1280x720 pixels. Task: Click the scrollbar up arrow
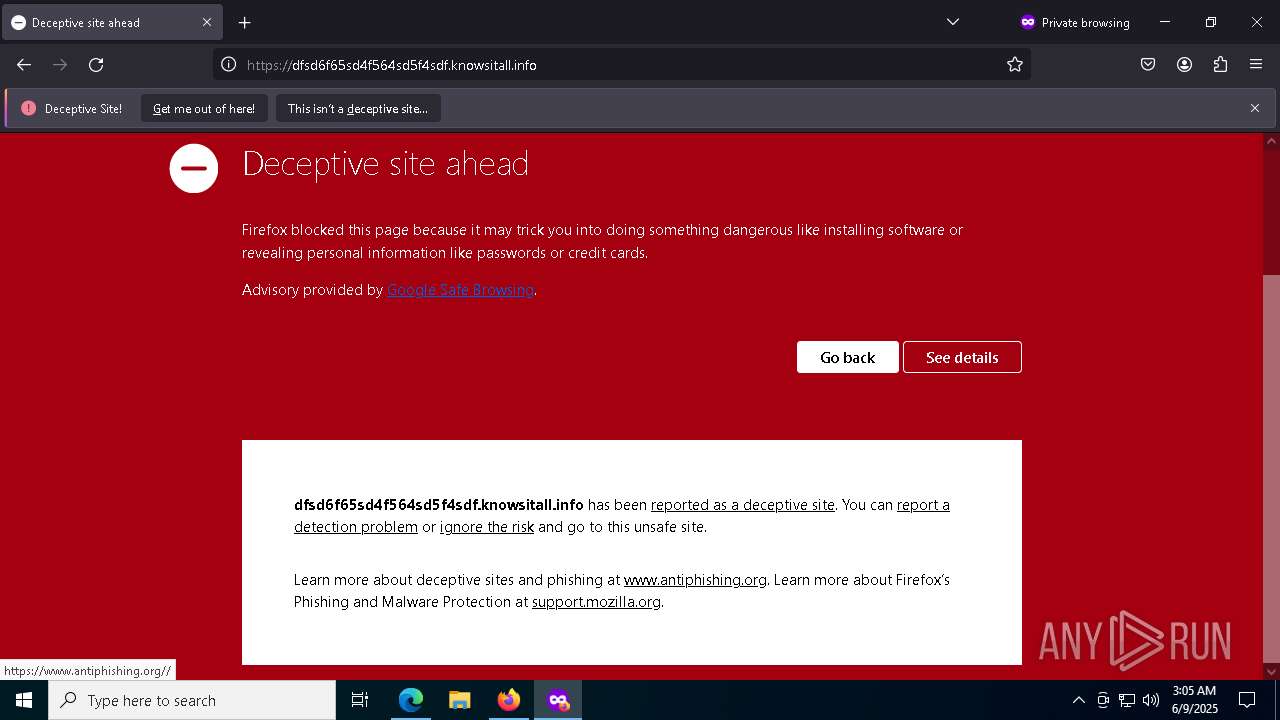[1271, 141]
